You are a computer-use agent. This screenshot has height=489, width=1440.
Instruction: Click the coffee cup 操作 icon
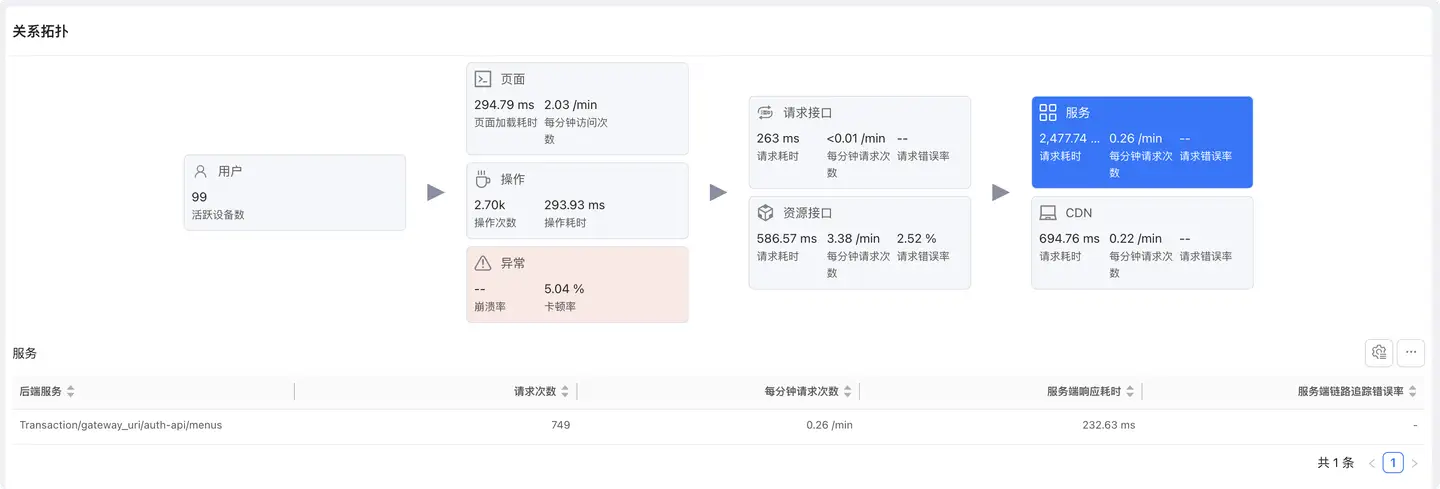[483, 179]
